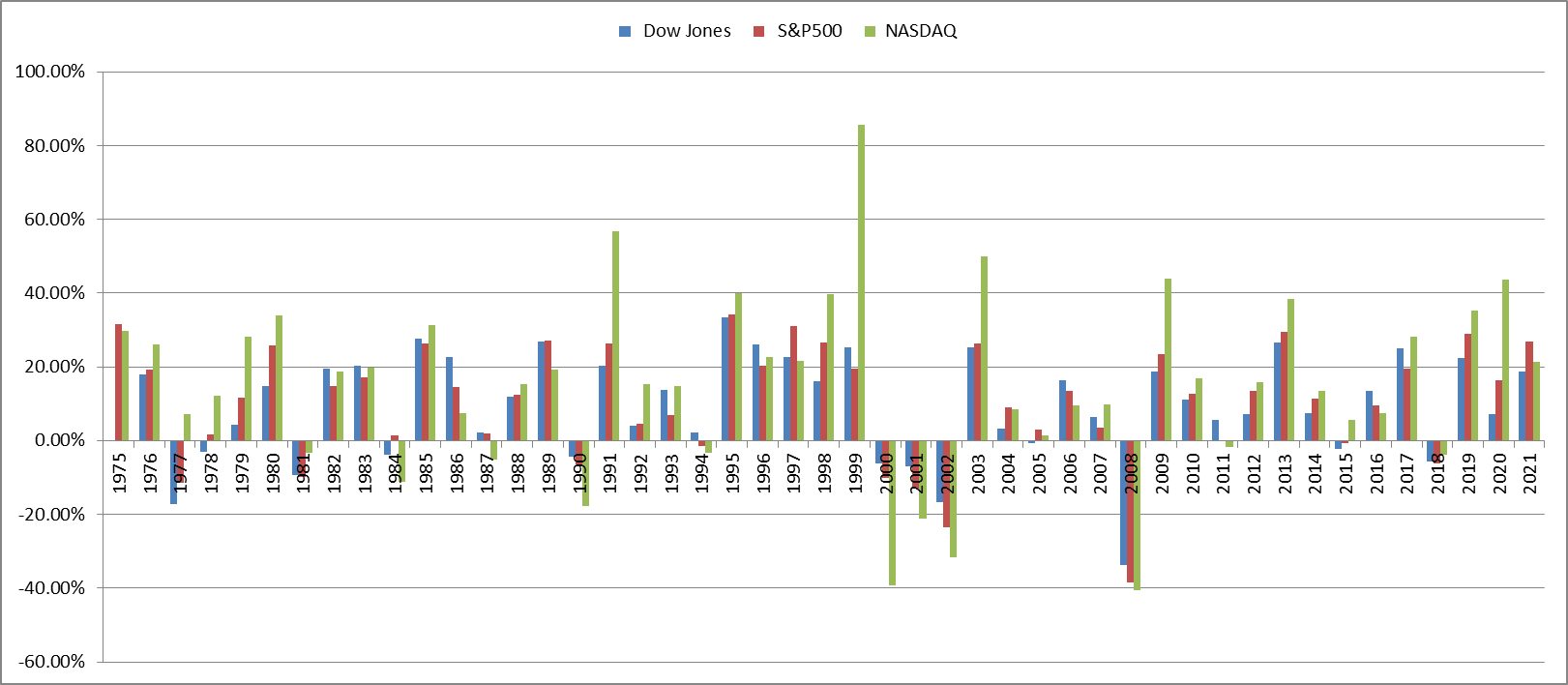Click the 1987 year label

pos(488,471)
